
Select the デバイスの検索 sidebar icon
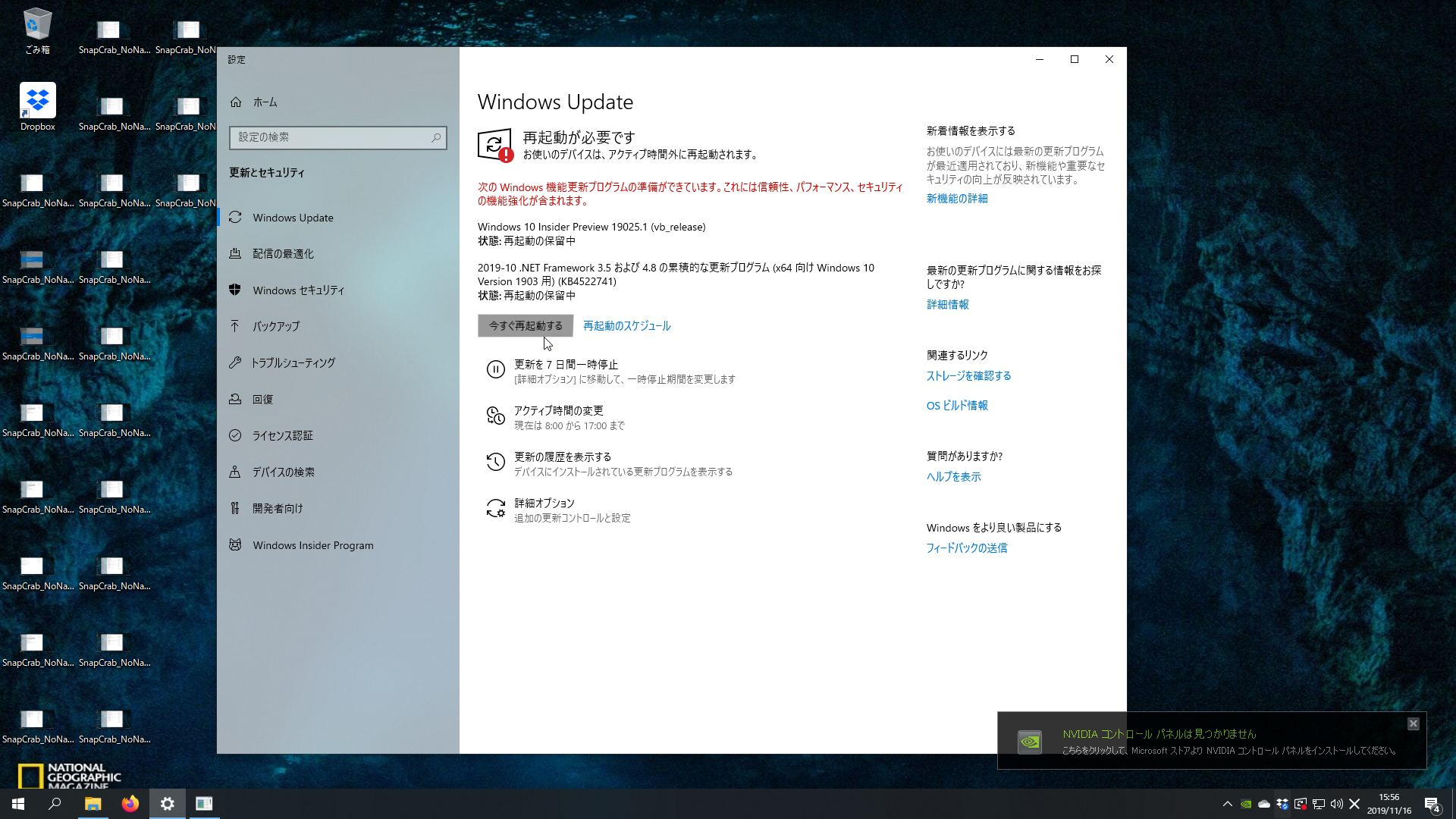tap(236, 472)
